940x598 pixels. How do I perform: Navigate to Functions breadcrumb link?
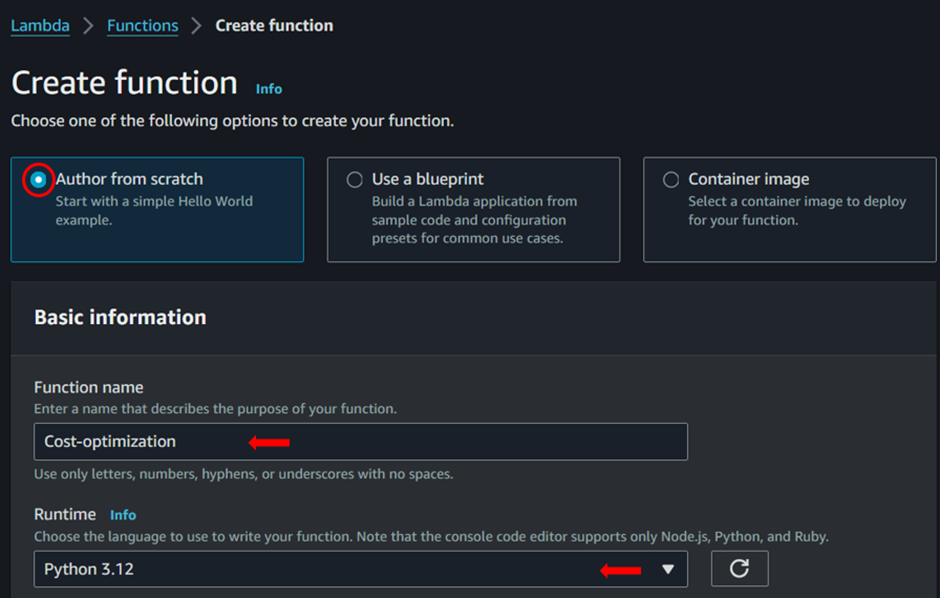[142, 26]
